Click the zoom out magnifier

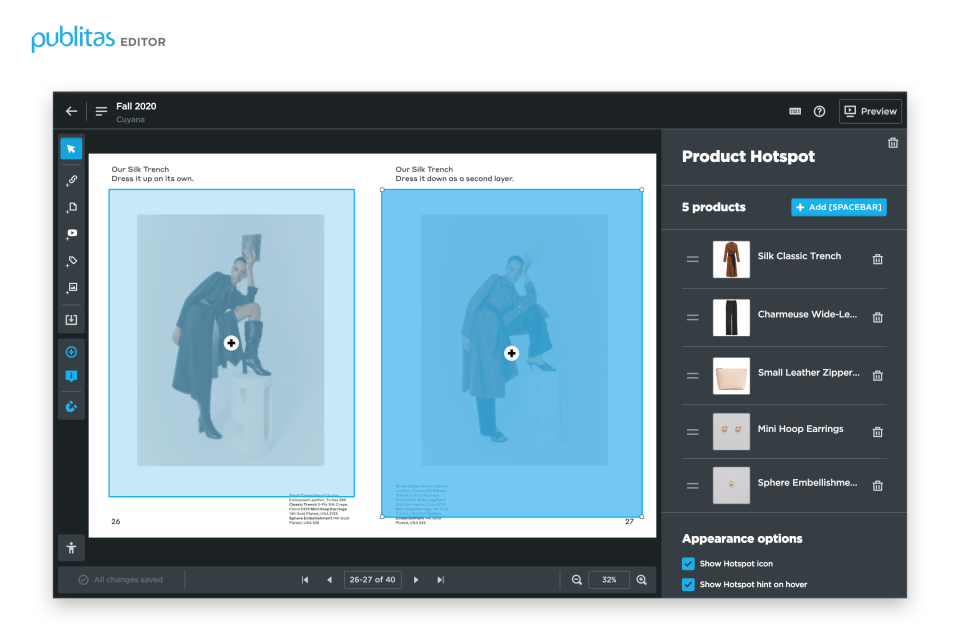tap(577, 579)
